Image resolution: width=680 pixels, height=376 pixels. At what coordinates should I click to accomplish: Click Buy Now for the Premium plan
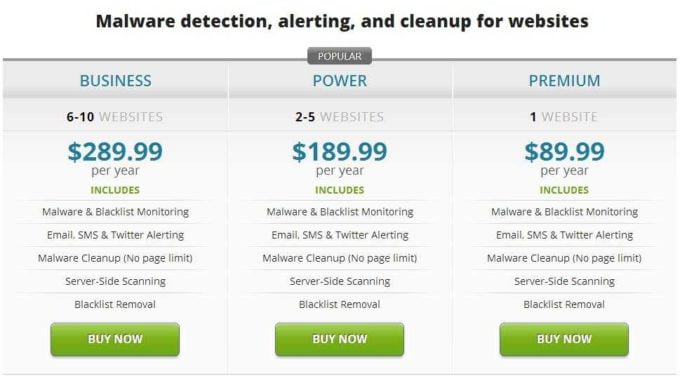click(x=564, y=339)
